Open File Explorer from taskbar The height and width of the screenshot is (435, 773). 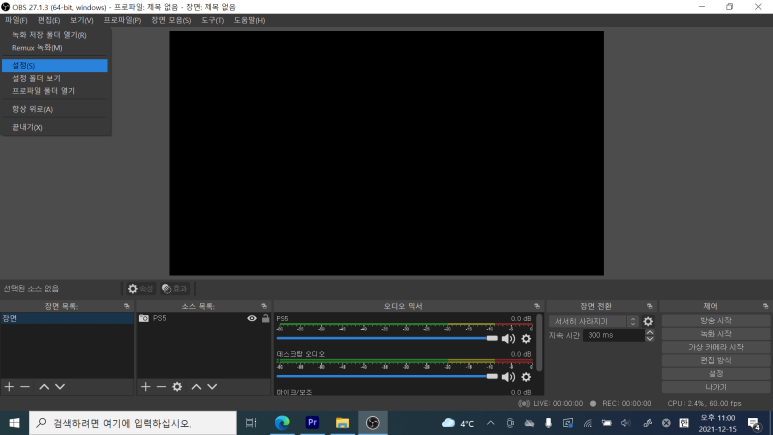(x=342, y=423)
